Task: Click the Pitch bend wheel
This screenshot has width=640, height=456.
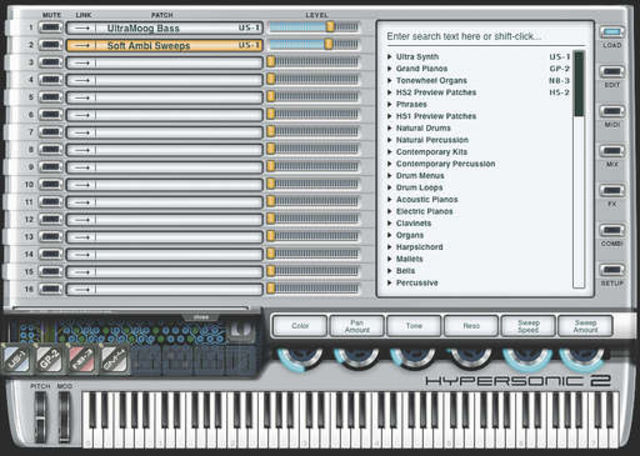Action: point(40,418)
